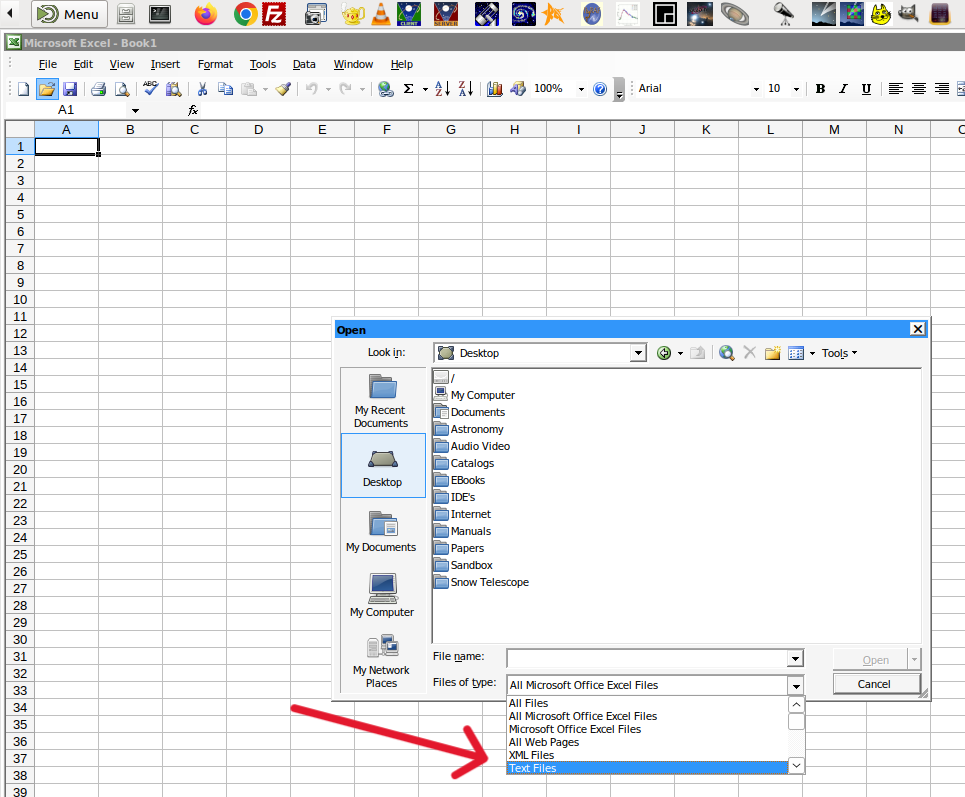Viewport: 965px width, 797px height.
Task: Click the Drawing toolbar icon
Action: pyautogui.click(x=518, y=89)
